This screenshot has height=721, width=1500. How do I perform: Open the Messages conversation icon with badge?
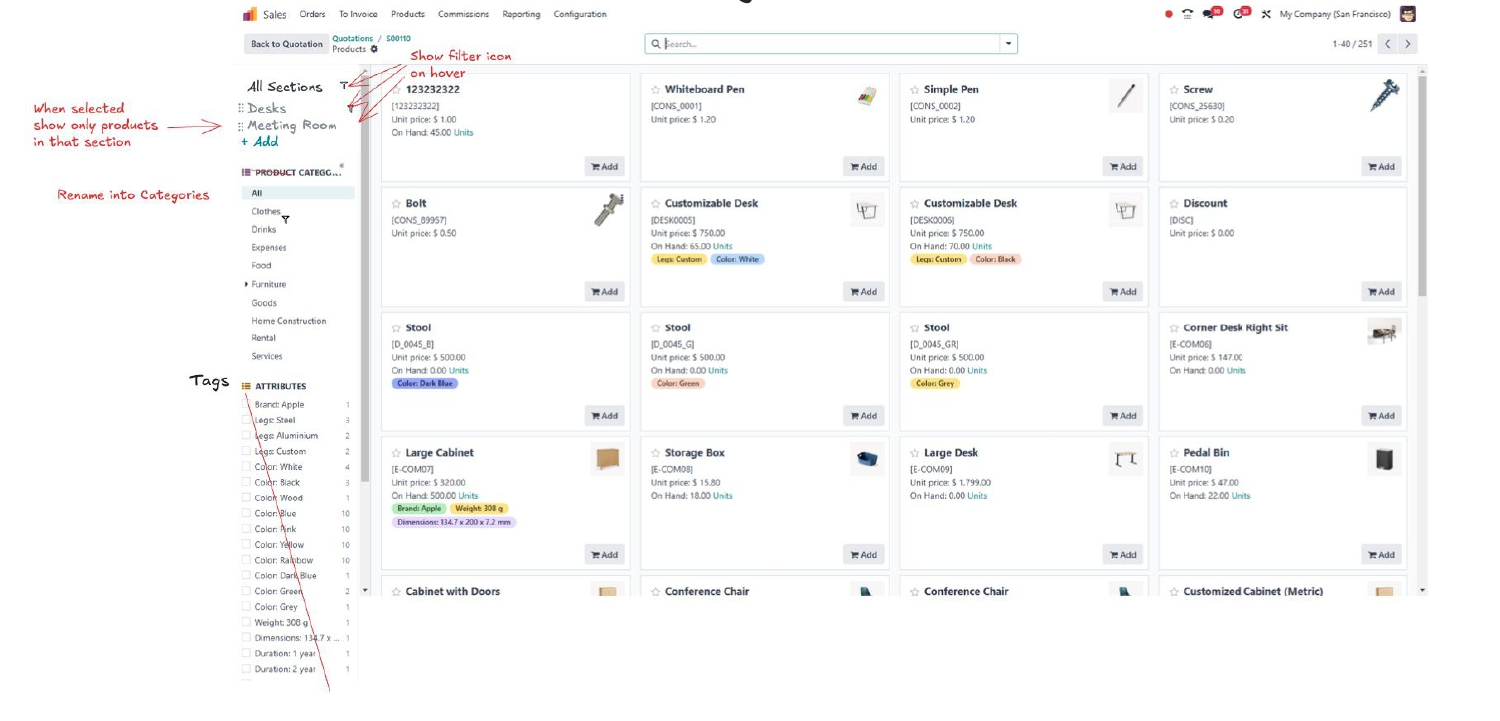click(x=1207, y=14)
